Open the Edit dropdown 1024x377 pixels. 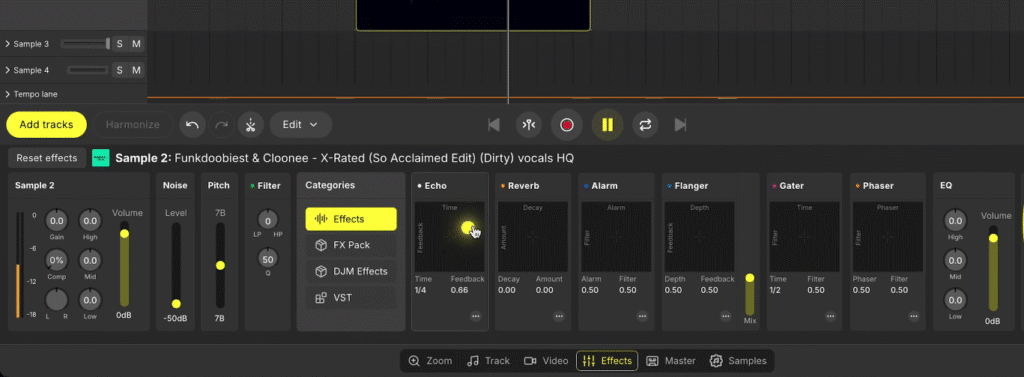[300, 124]
